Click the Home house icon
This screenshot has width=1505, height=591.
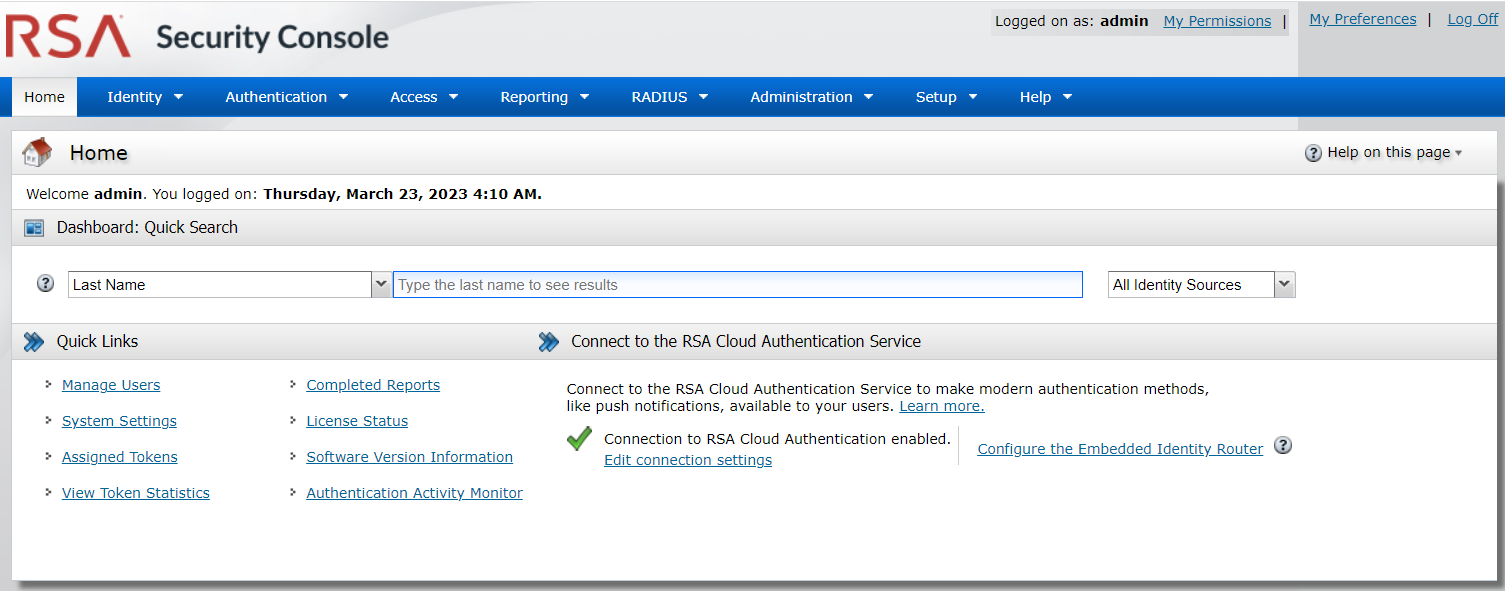coord(37,152)
